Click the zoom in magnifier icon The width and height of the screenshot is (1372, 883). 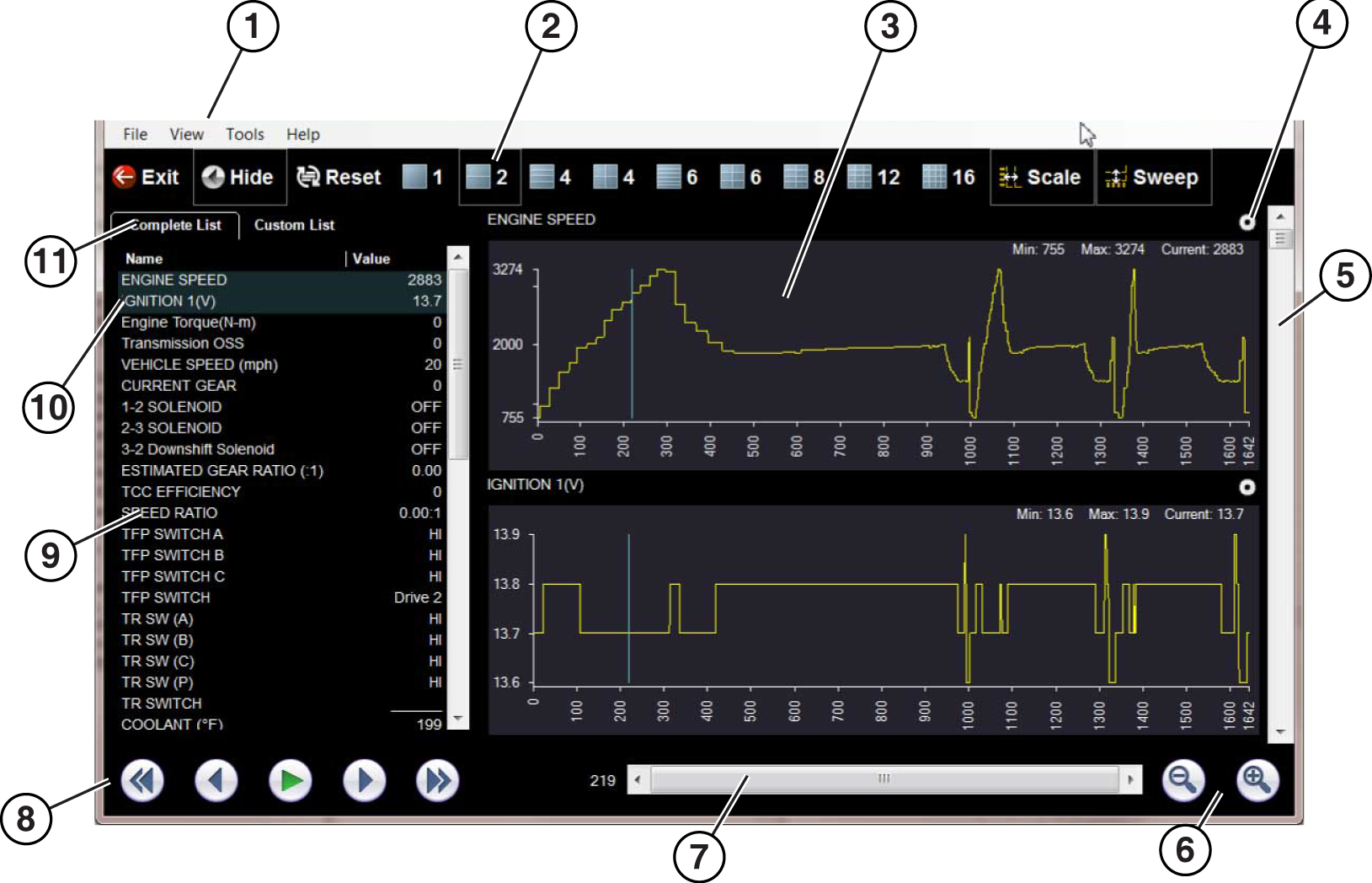click(x=1257, y=780)
